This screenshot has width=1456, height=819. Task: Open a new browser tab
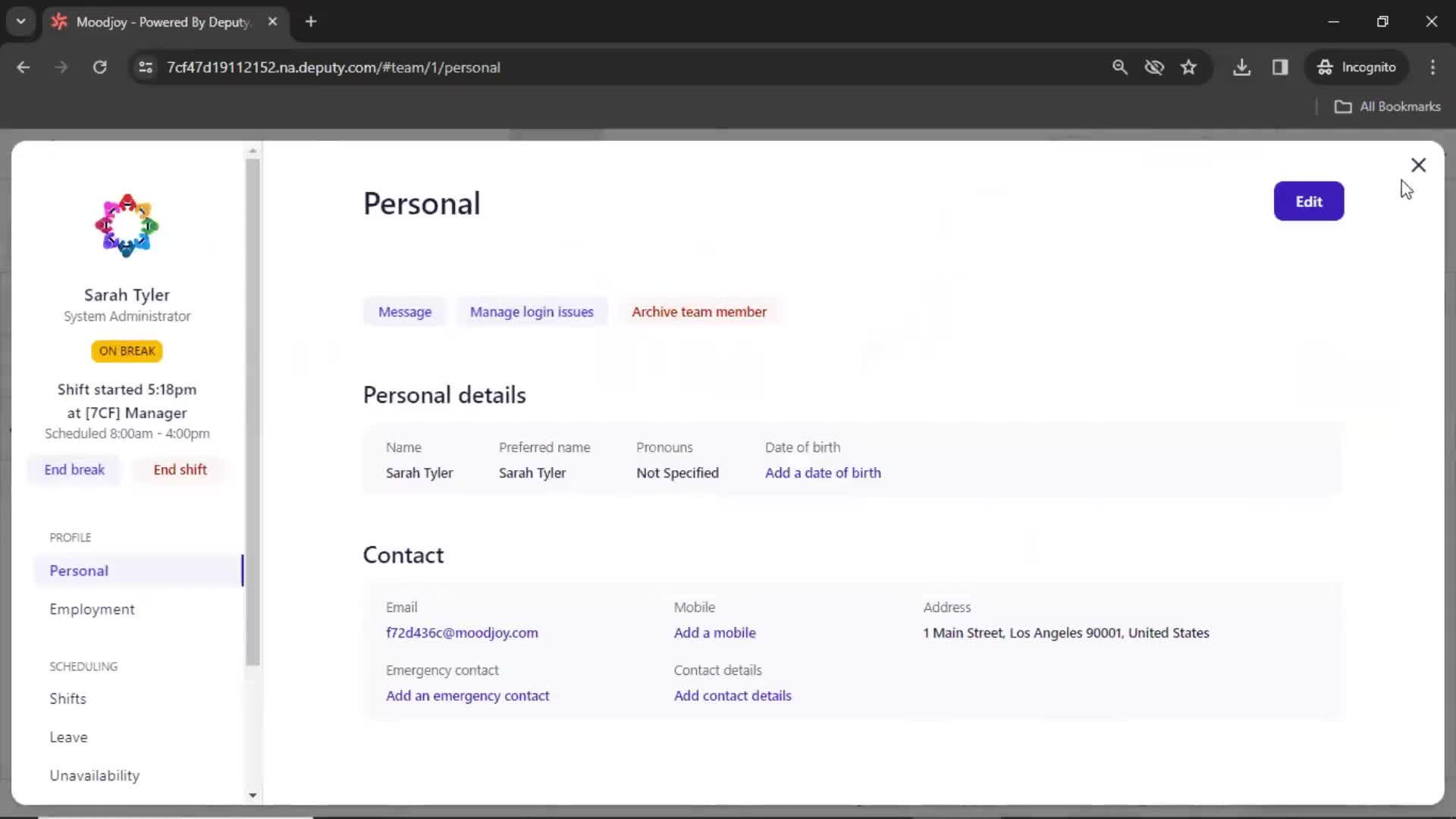tap(310, 22)
